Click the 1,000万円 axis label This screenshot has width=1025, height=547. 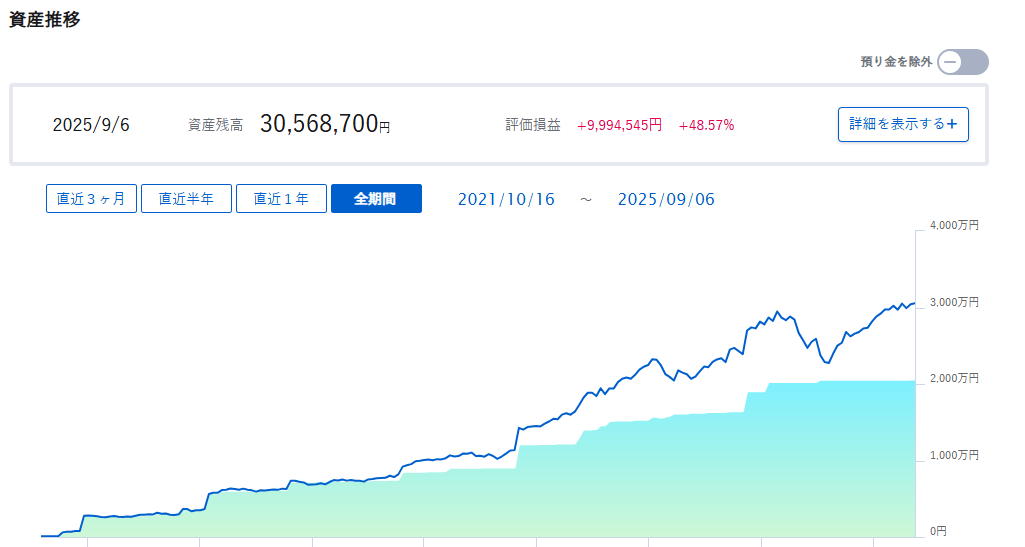click(954, 455)
